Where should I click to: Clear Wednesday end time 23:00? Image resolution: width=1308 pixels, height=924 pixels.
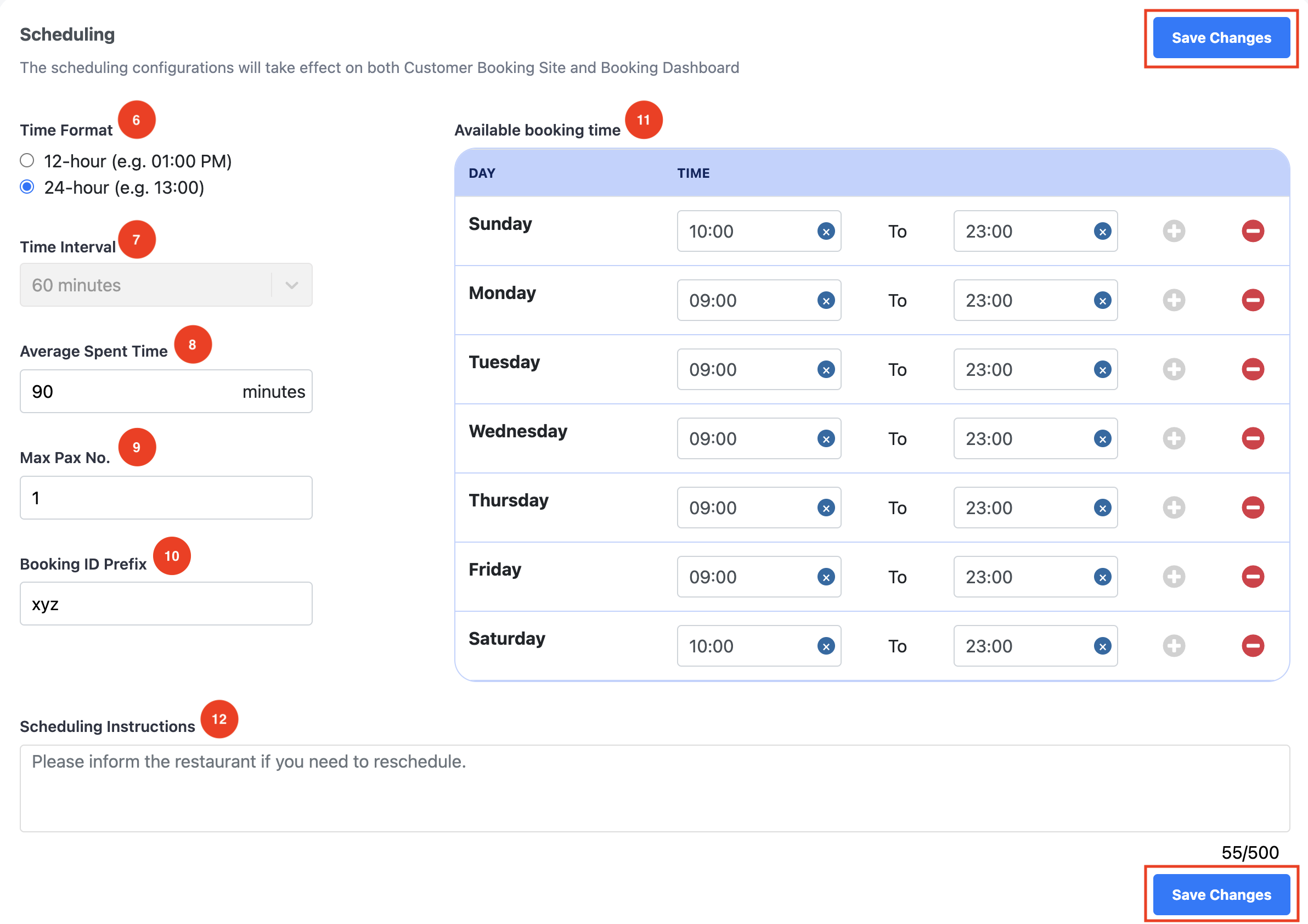pyautogui.click(x=1102, y=438)
